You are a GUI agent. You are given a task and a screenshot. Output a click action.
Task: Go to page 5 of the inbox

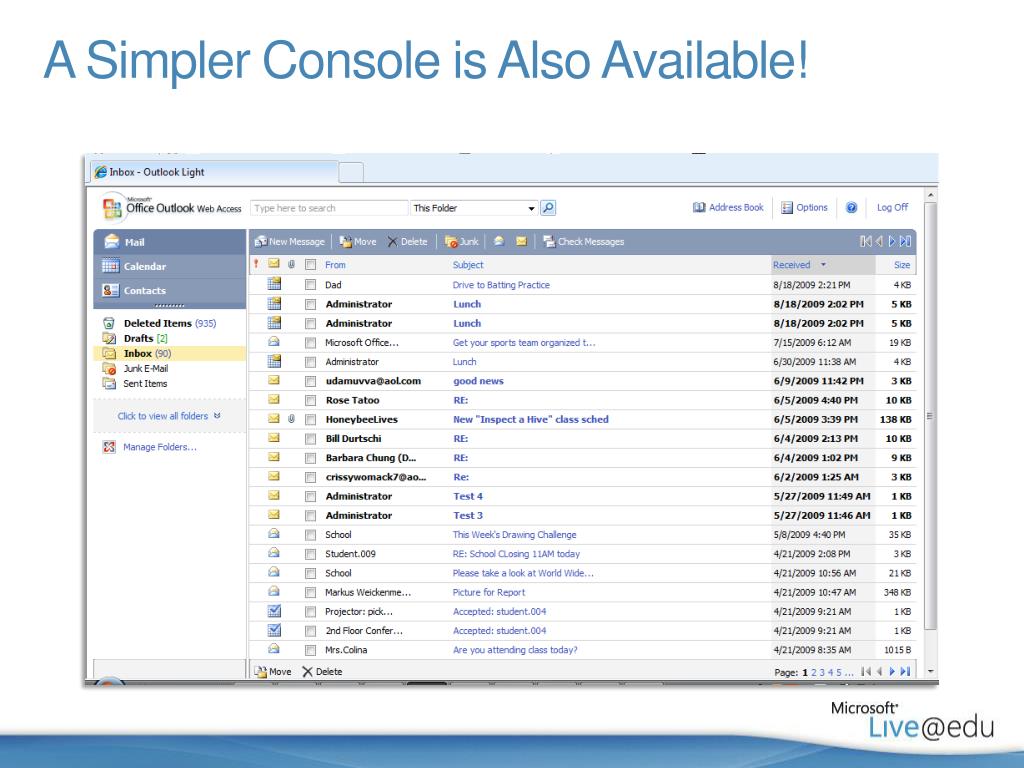(839, 672)
